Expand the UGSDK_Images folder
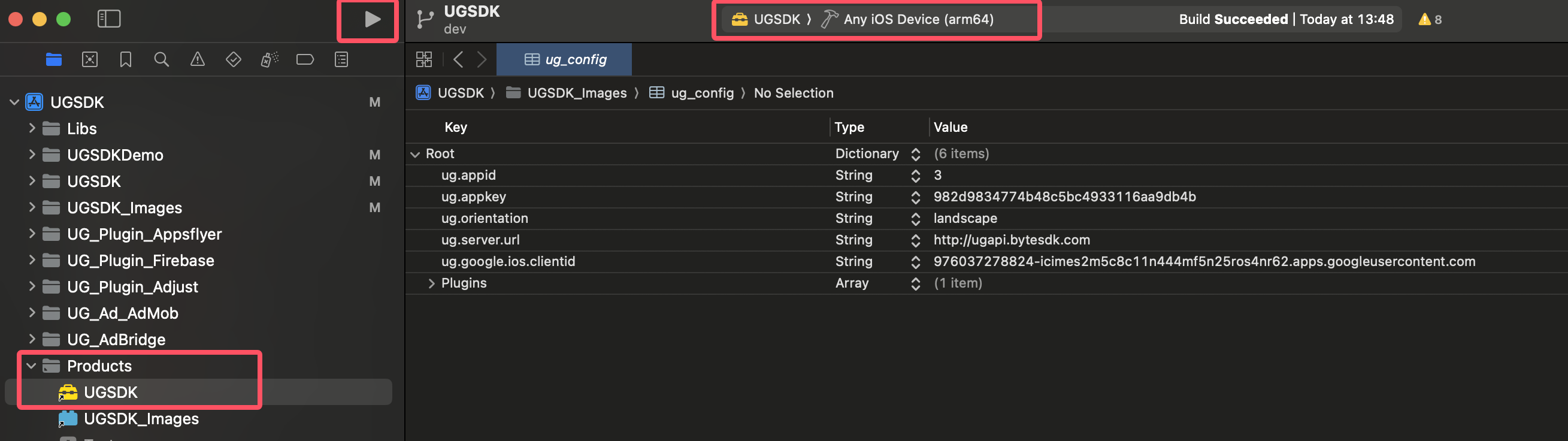Viewport: 1568px width, 441px height. (32, 208)
